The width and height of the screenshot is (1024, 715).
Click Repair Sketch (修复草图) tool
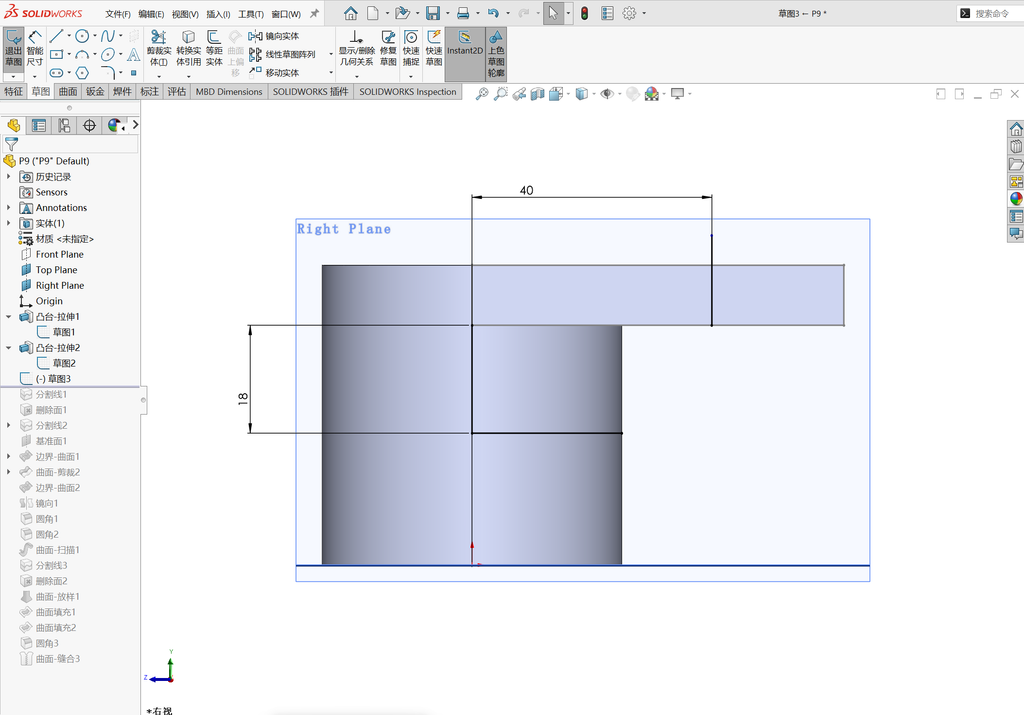click(388, 48)
